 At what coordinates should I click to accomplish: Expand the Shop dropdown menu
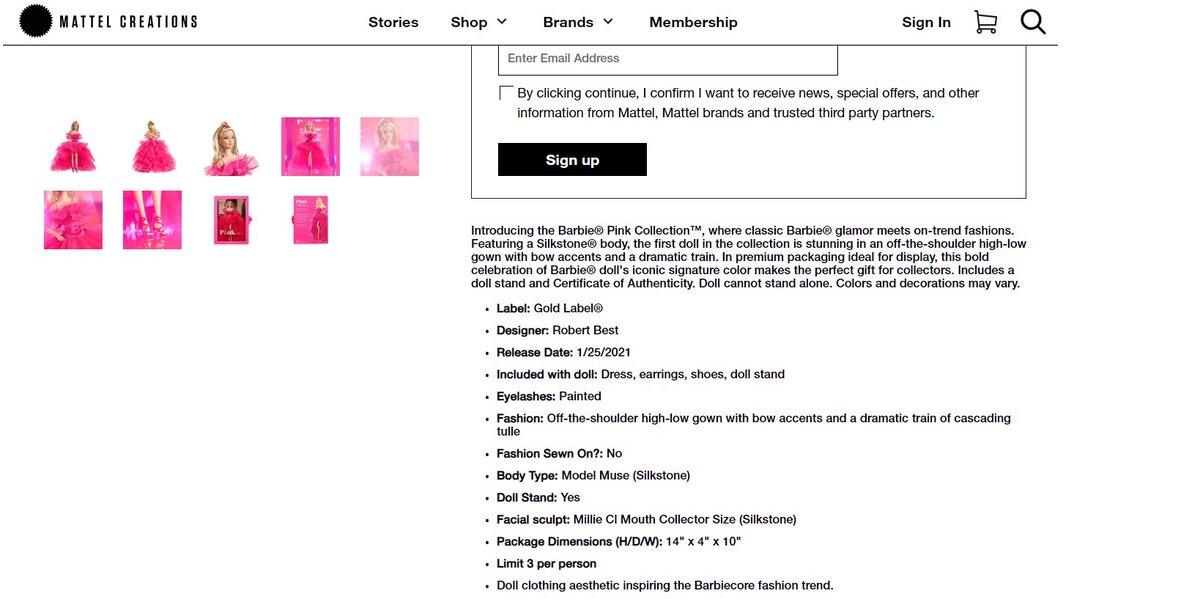(x=477, y=21)
